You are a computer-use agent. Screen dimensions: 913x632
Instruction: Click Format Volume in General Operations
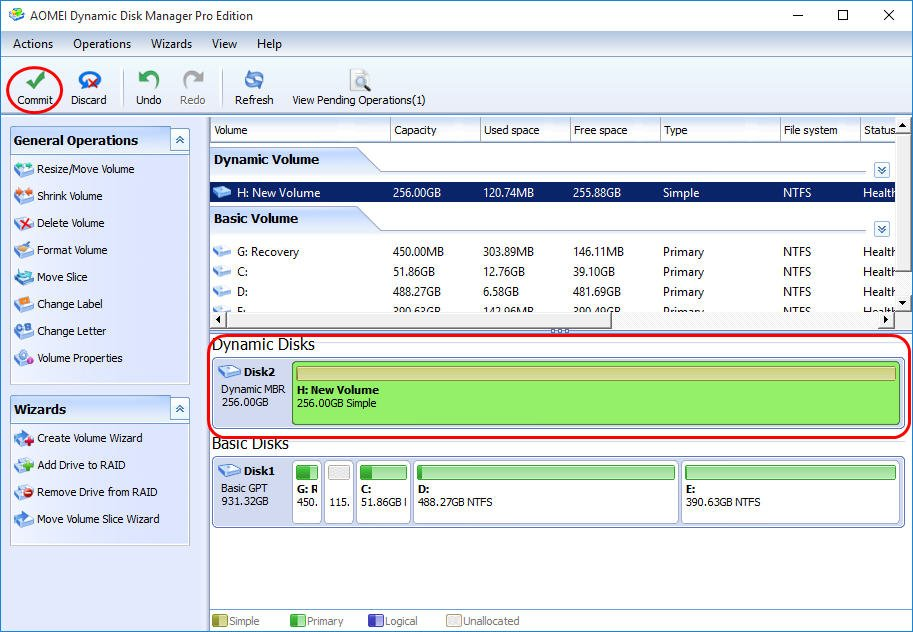[72, 250]
